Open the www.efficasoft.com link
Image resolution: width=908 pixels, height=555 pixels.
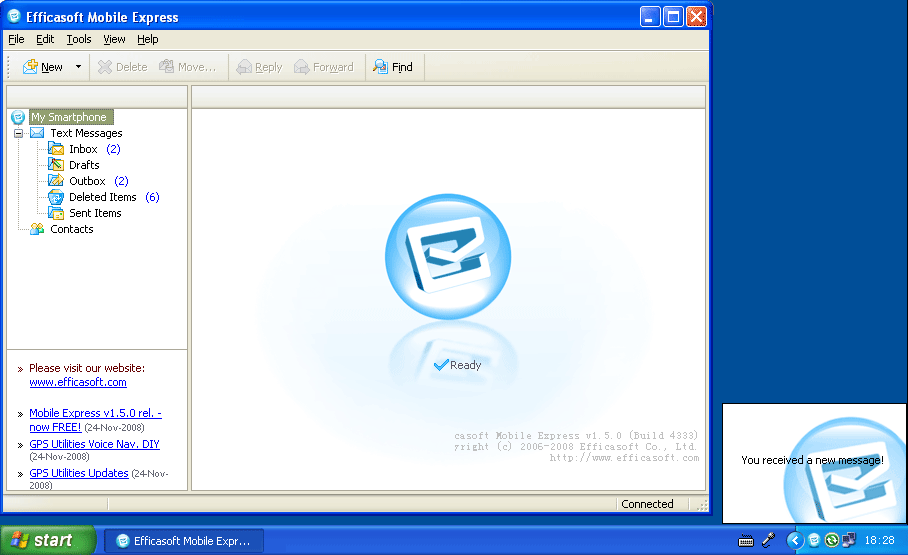coord(78,382)
